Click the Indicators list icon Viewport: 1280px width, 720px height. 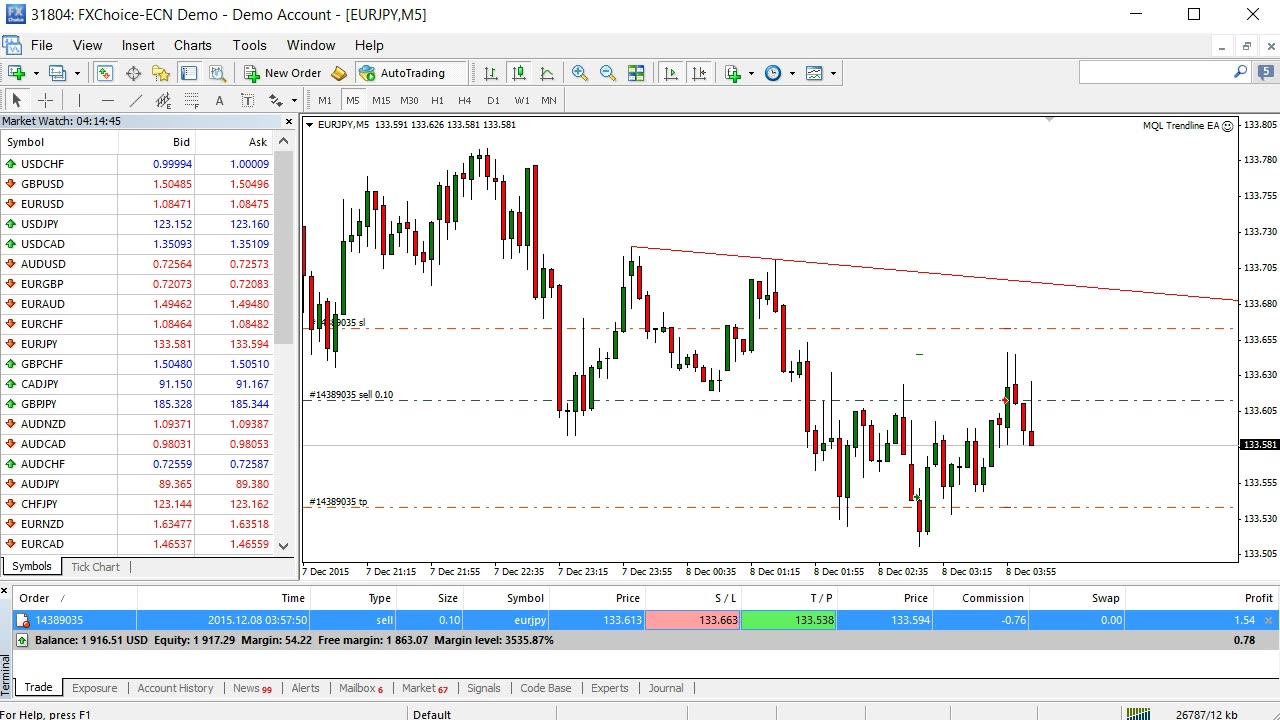pyautogui.click(x=733, y=73)
